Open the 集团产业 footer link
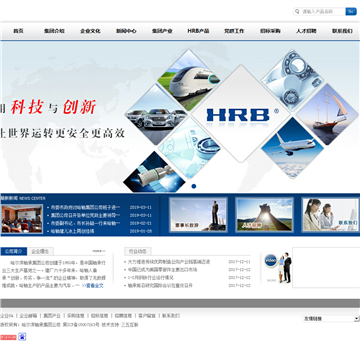 click(x=52, y=316)
